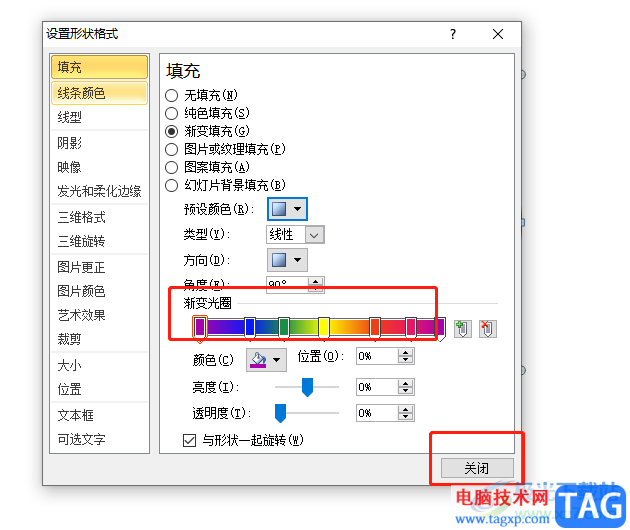Click the remove gradient stop icon
Screen dimensions: 630x530
487,329
